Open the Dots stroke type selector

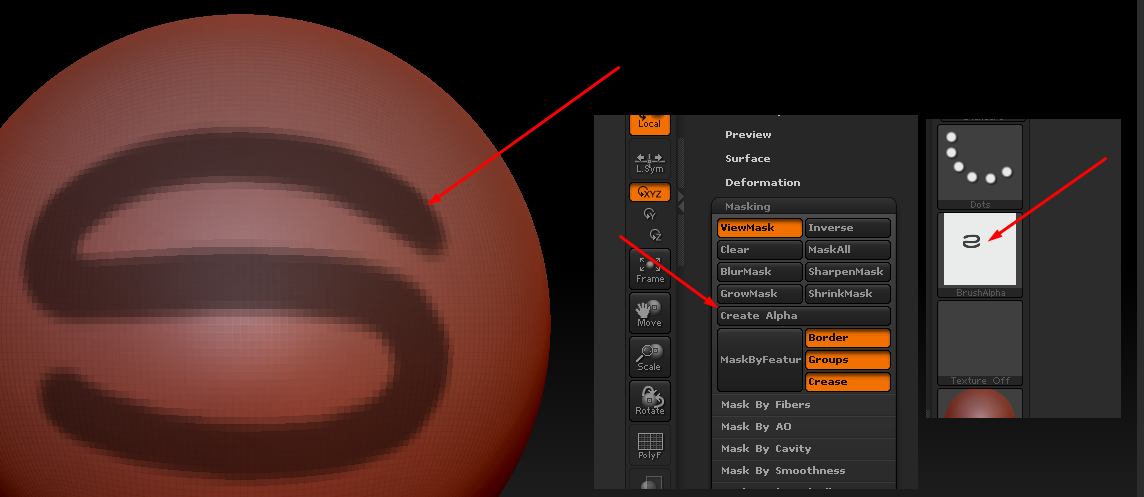[x=980, y=167]
